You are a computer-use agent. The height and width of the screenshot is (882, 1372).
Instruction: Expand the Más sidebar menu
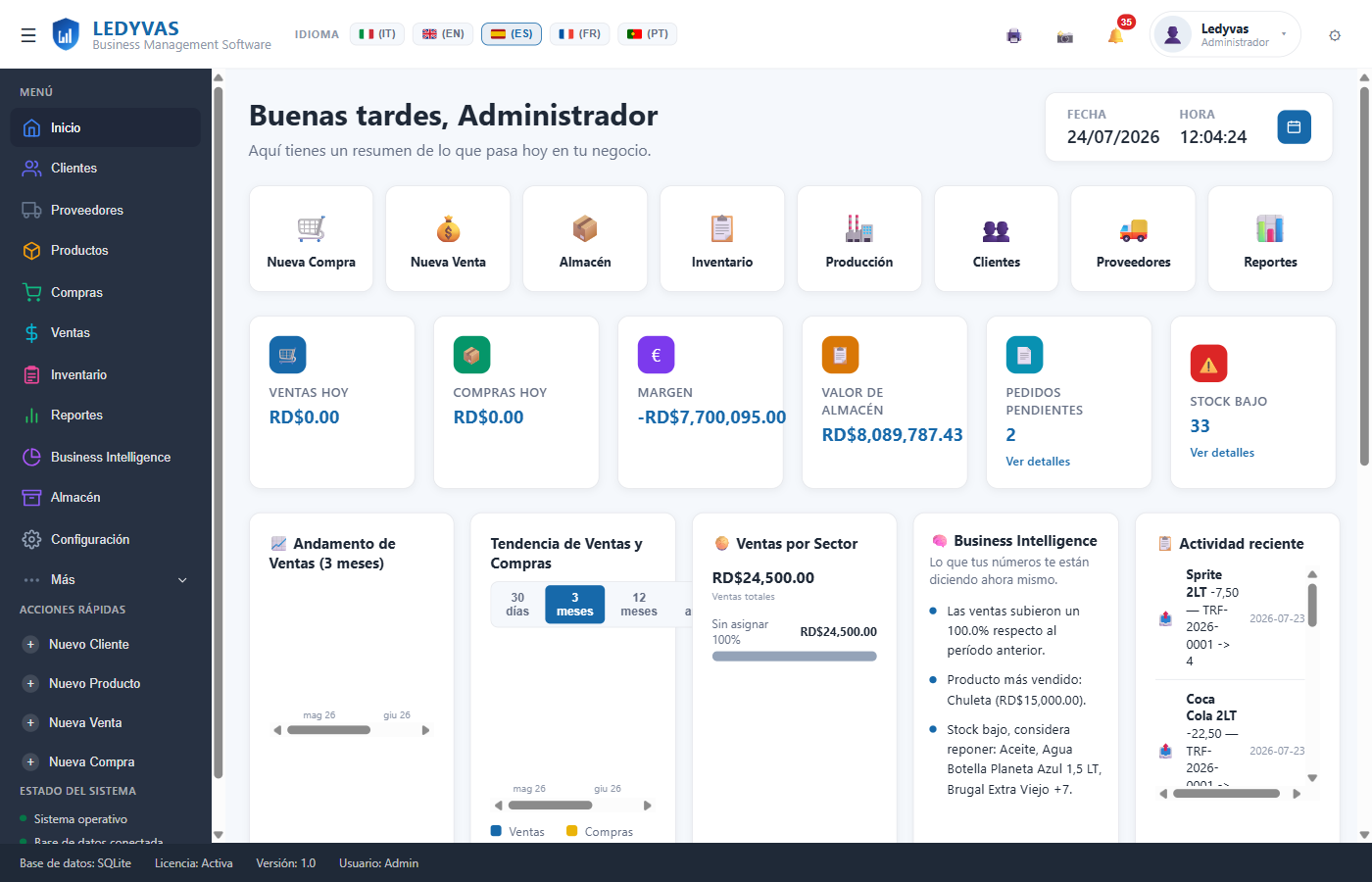[x=106, y=579]
